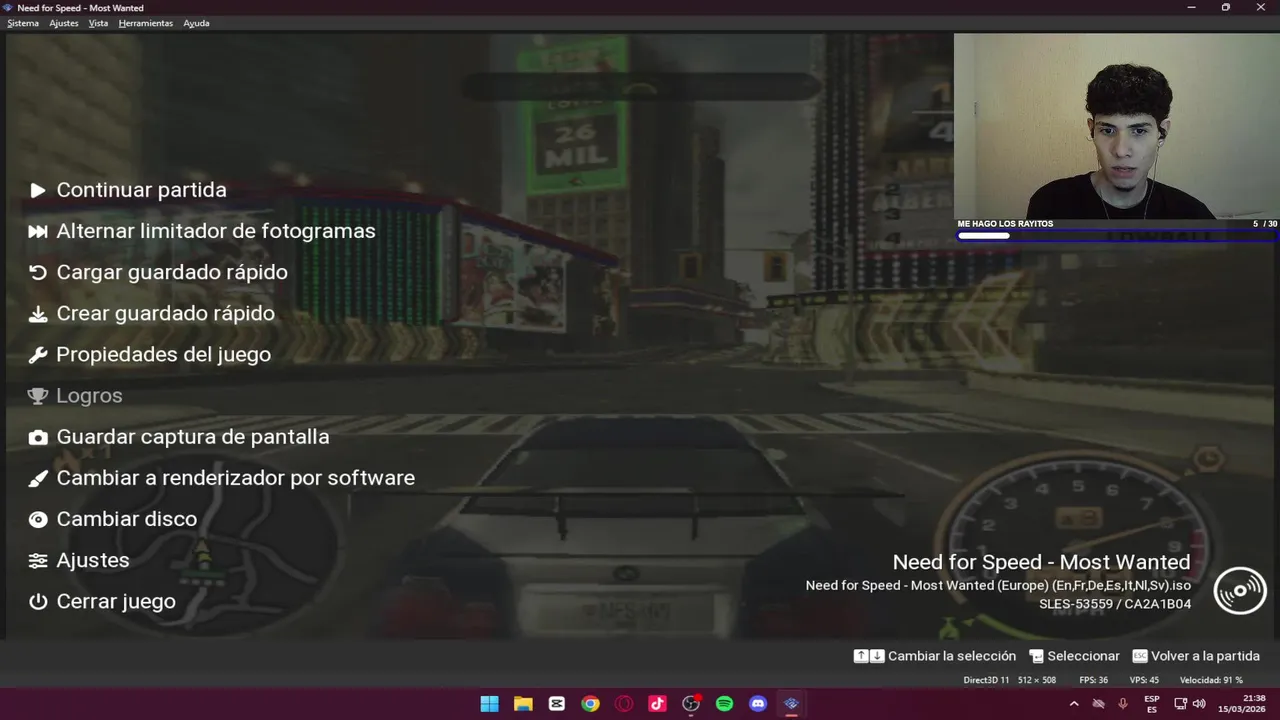Click the play icon beside Continuar partida

(38, 190)
